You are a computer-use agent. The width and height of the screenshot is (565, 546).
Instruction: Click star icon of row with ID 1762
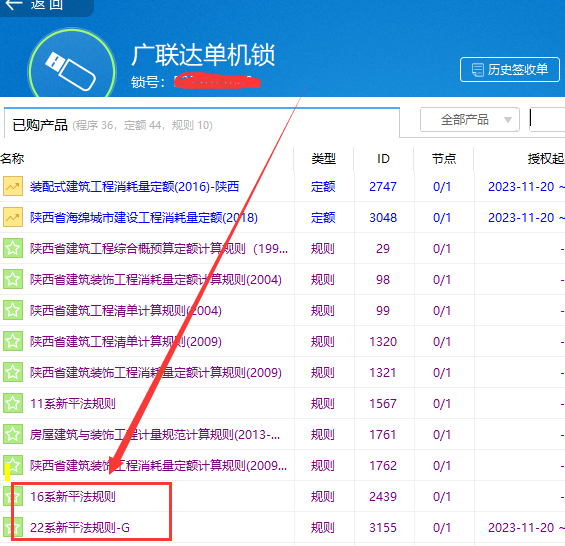pos(13,465)
